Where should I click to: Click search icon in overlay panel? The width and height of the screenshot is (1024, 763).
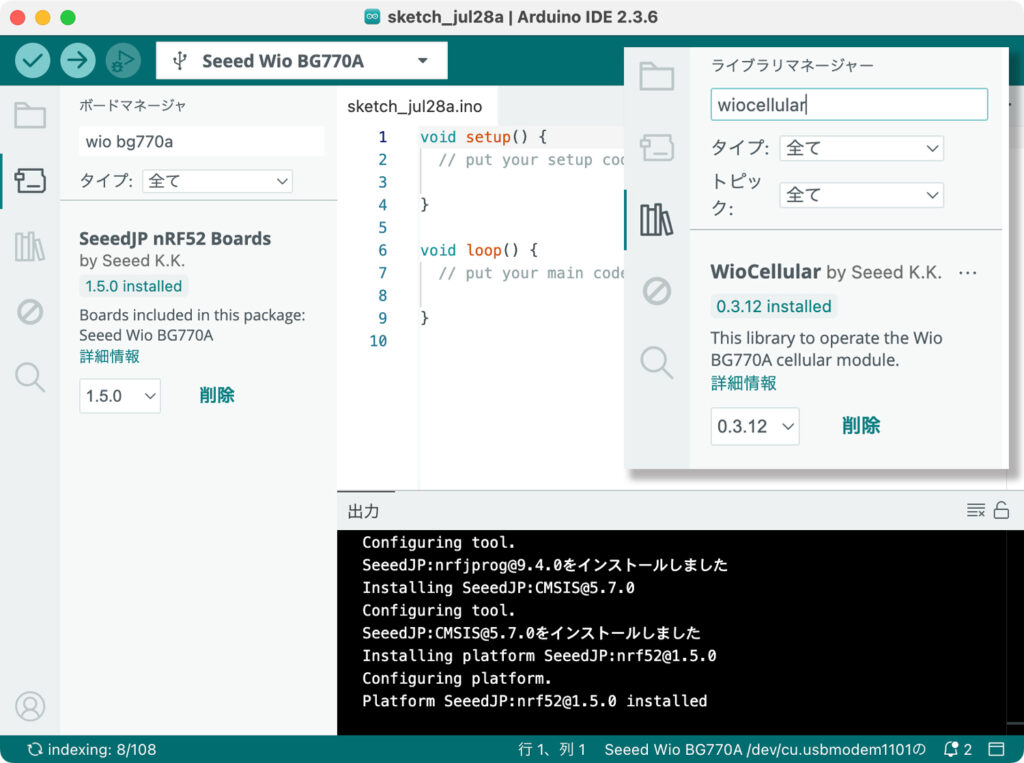(x=656, y=363)
